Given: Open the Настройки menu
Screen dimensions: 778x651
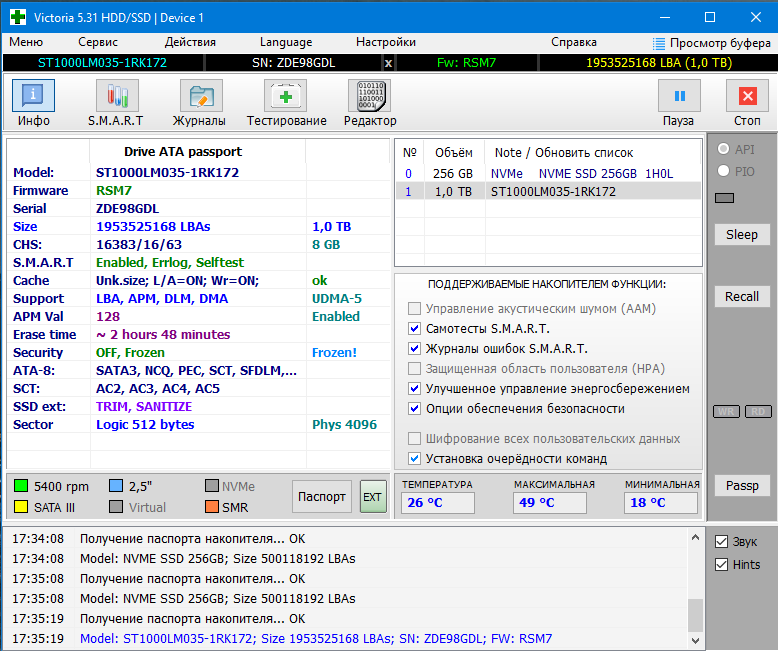Looking at the screenshot, I should [386, 42].
